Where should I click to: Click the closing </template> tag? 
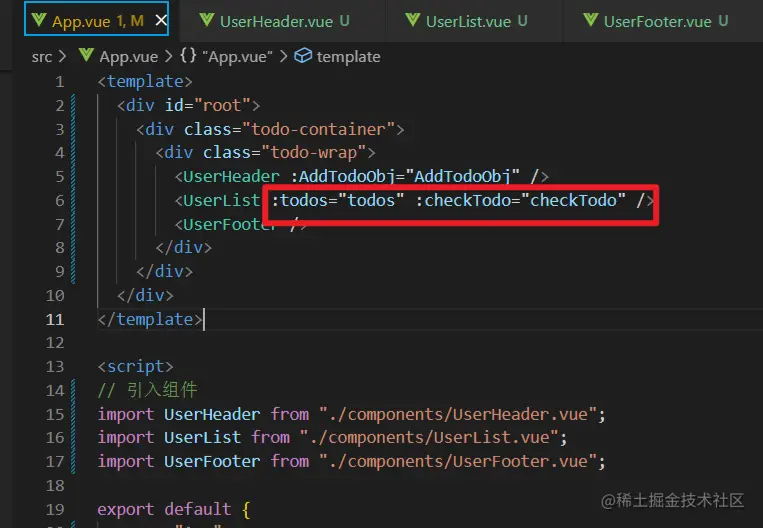(x=150, y=320)
